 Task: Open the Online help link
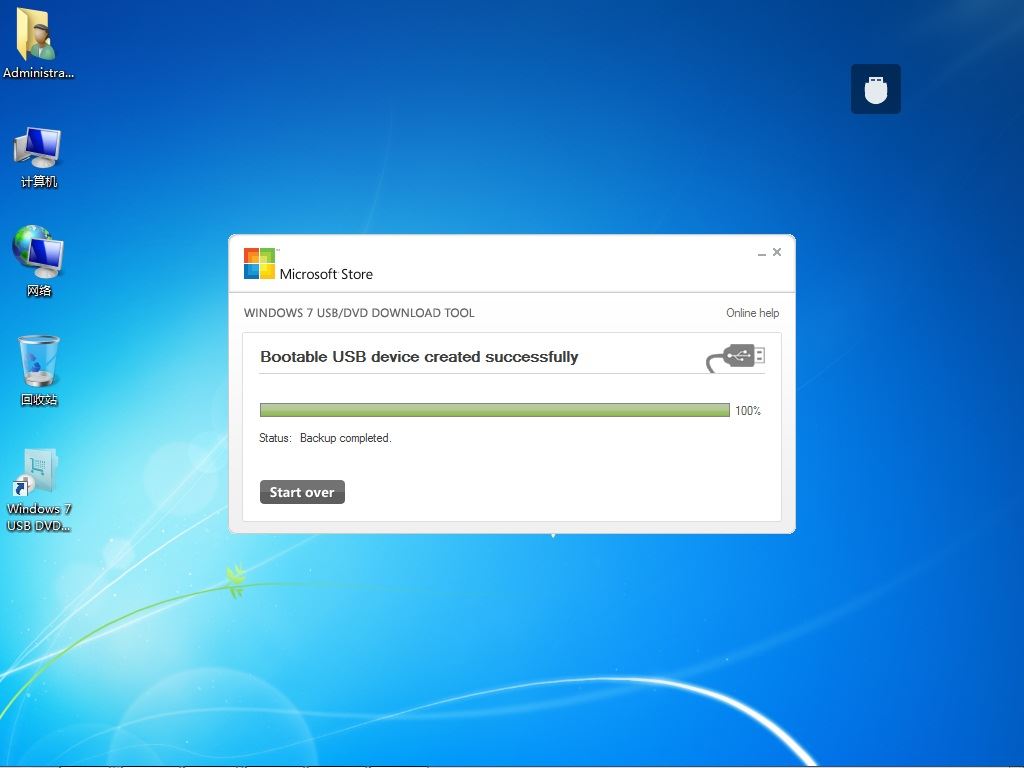(x=752, y=313)
